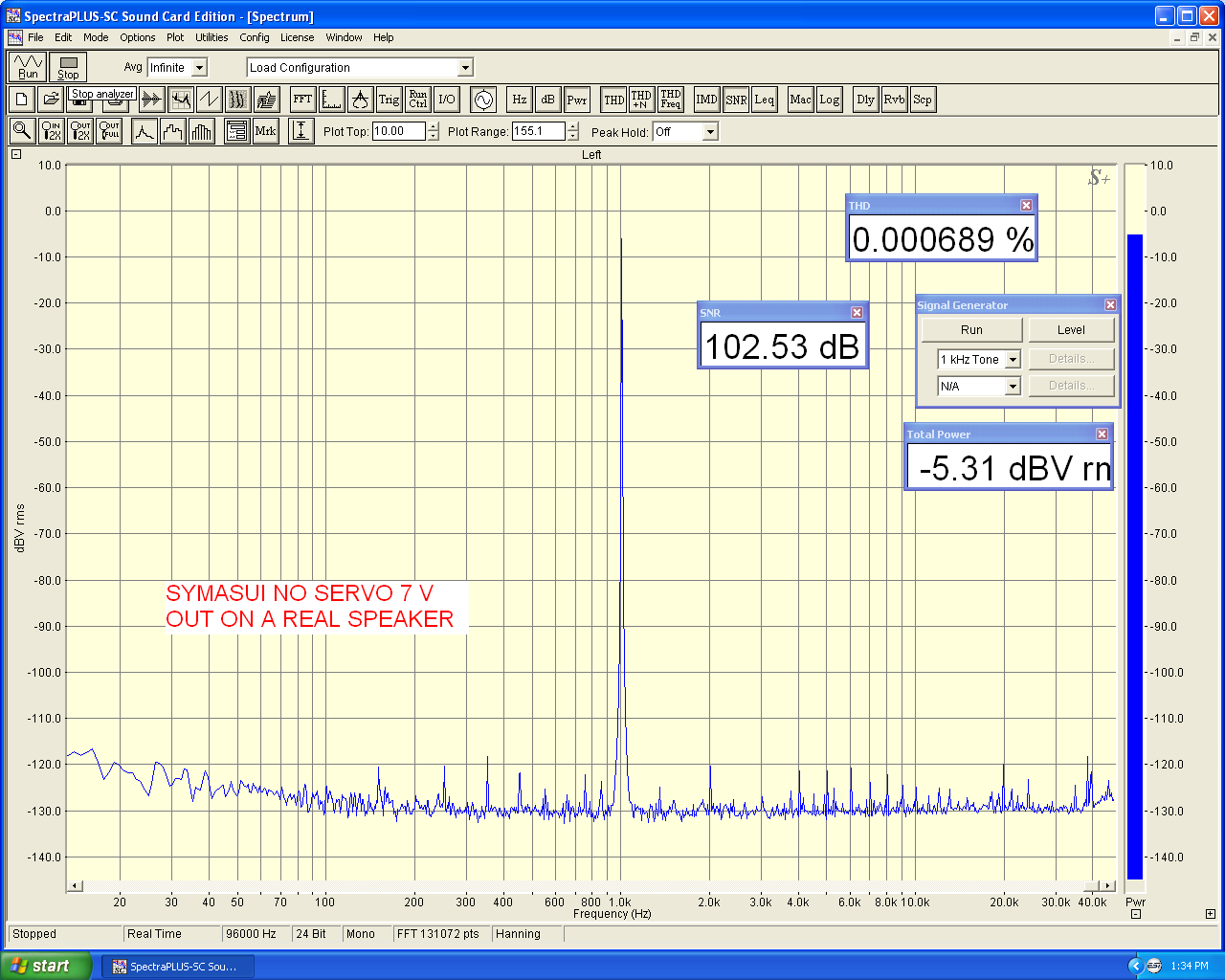This screenshot has height=980, width=1225.
Task: Open the Mode menu
Action: (96, 37)
